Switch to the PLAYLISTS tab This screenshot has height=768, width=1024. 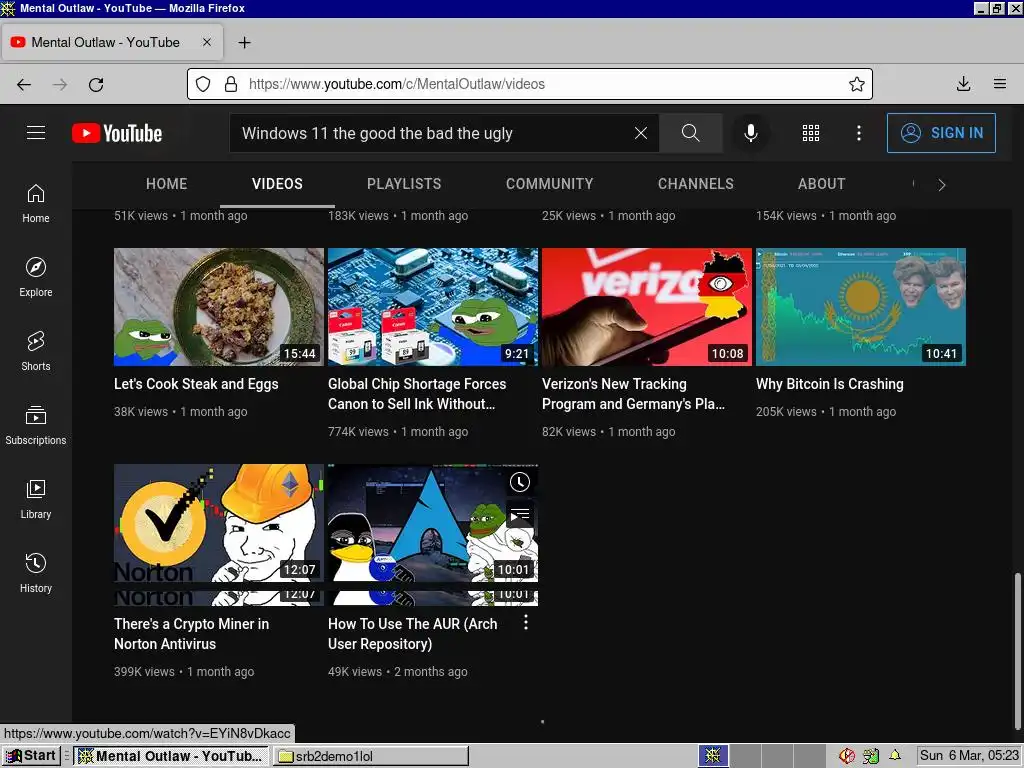coord(404,184)
